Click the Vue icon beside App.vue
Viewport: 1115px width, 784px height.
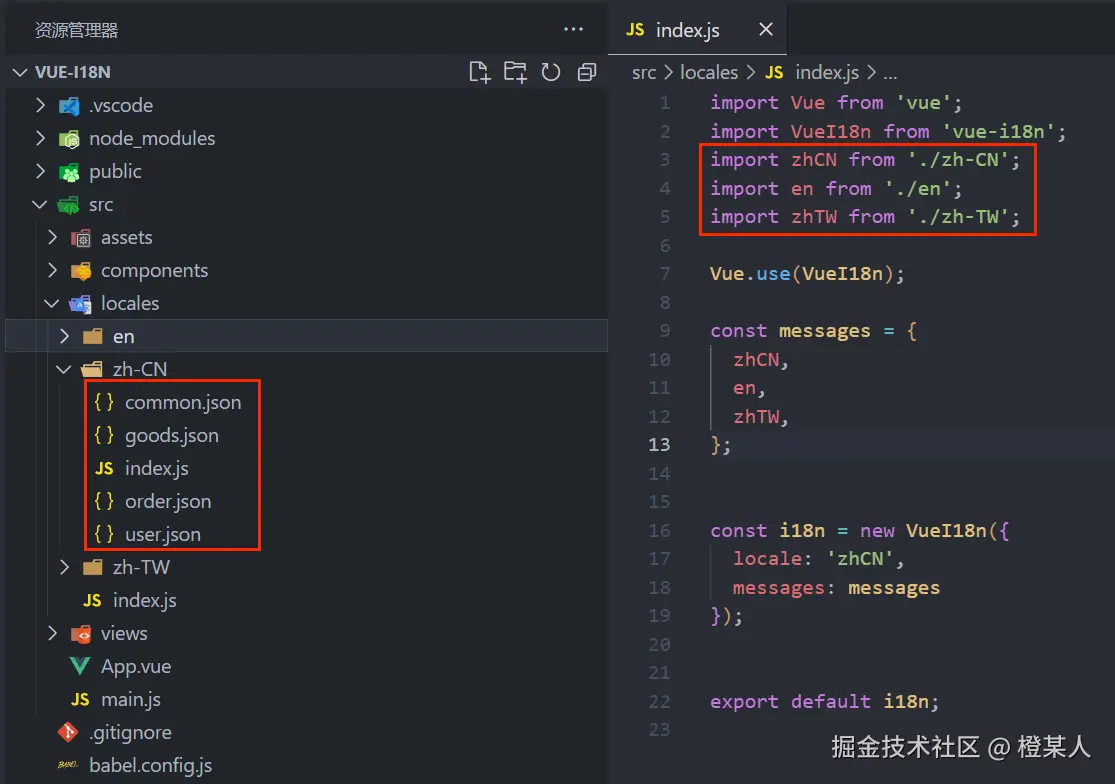tap(80, 666)
